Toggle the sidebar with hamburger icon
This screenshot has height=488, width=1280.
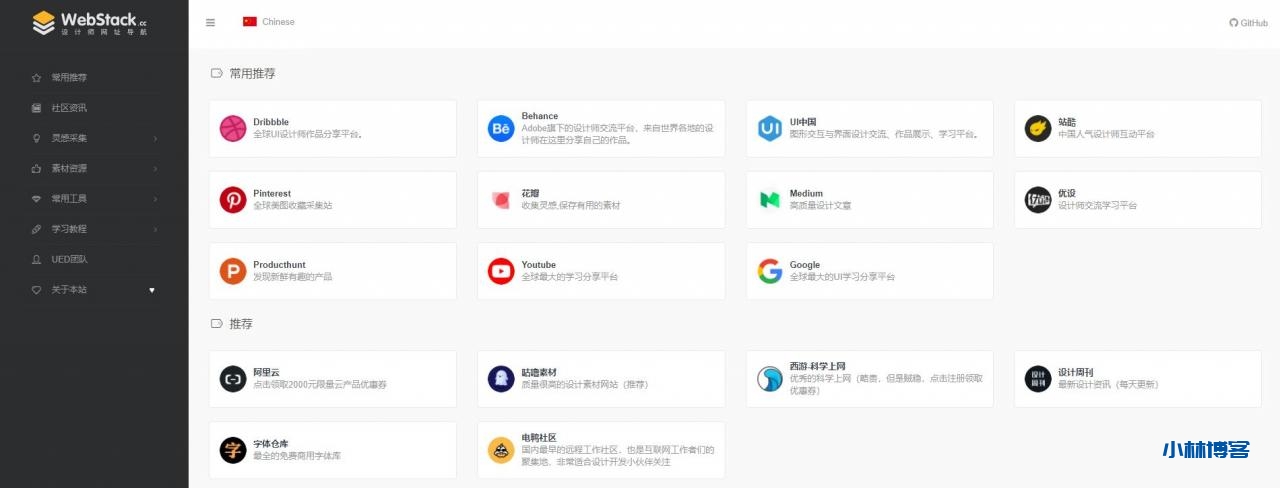point(210,22)
